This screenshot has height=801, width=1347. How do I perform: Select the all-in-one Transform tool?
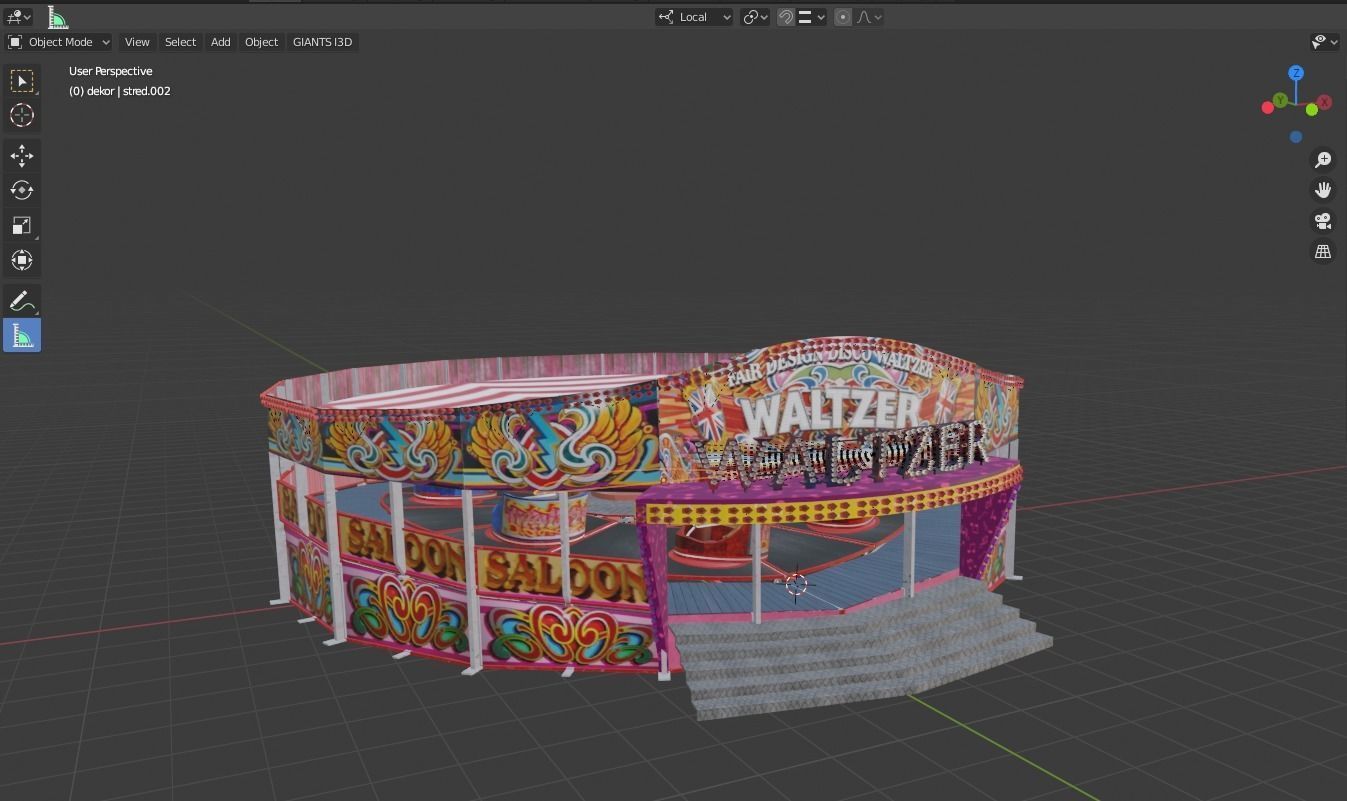22,260
